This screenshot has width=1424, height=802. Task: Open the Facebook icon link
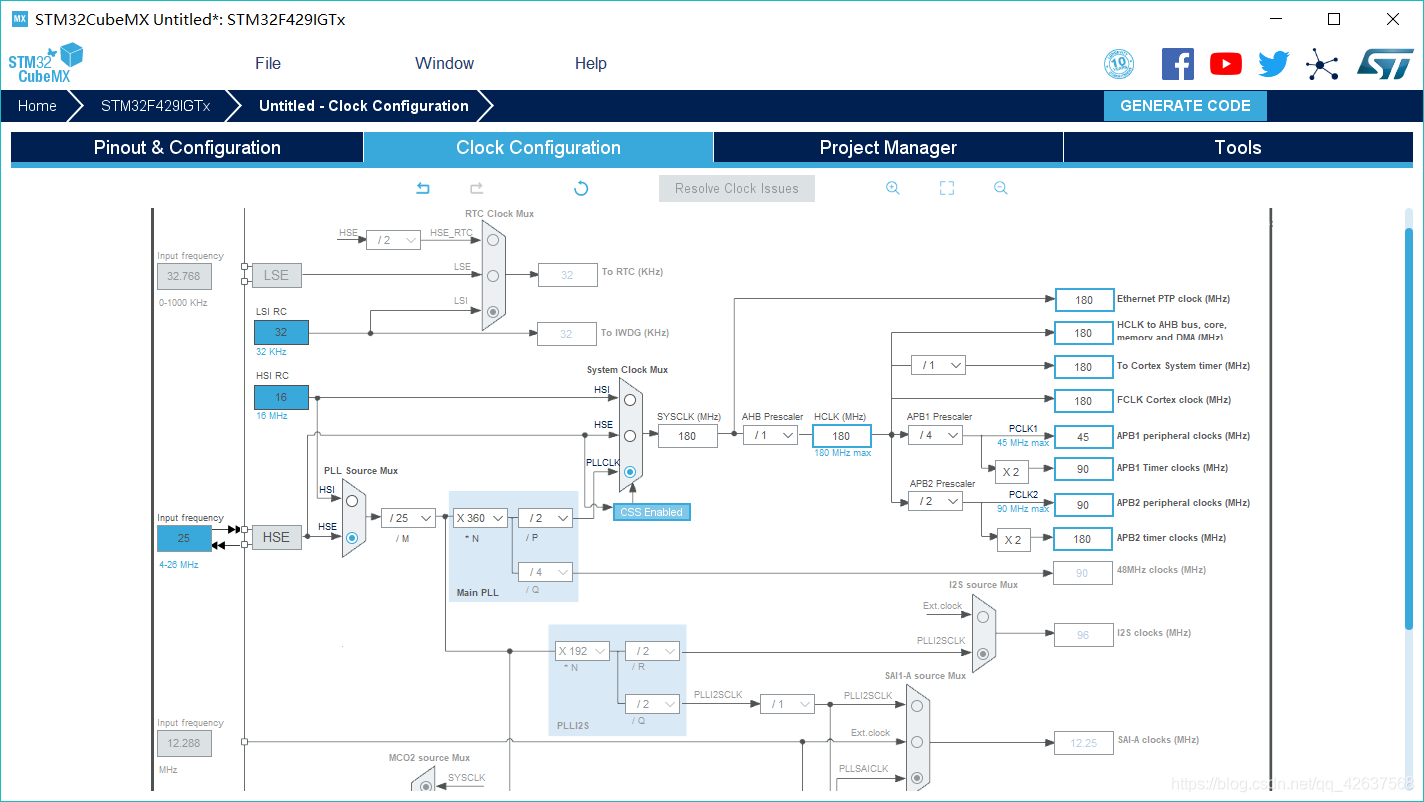coord(1178,64)
